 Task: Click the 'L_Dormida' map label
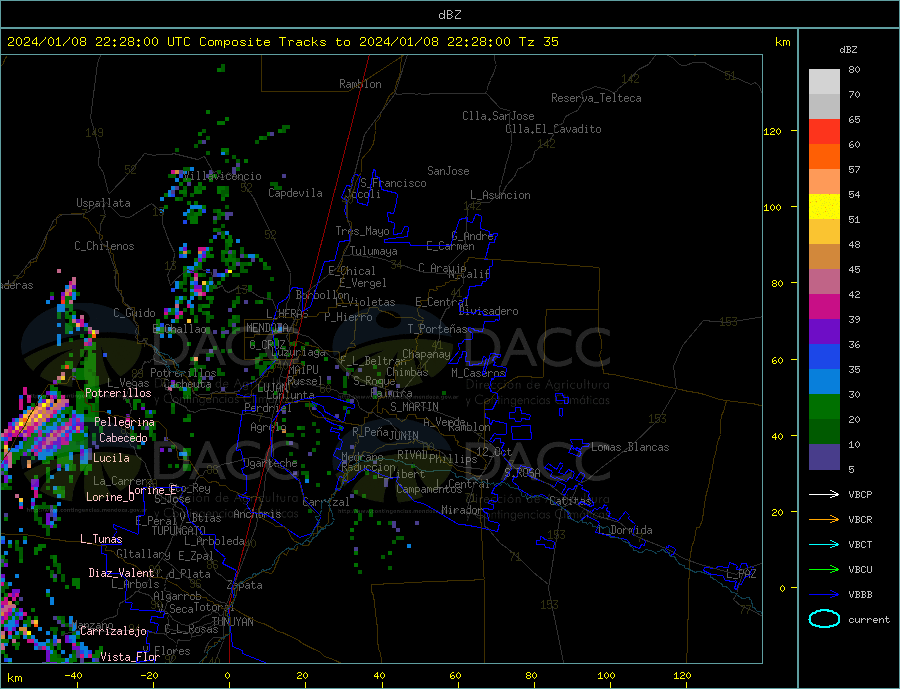tap(624, 530)
